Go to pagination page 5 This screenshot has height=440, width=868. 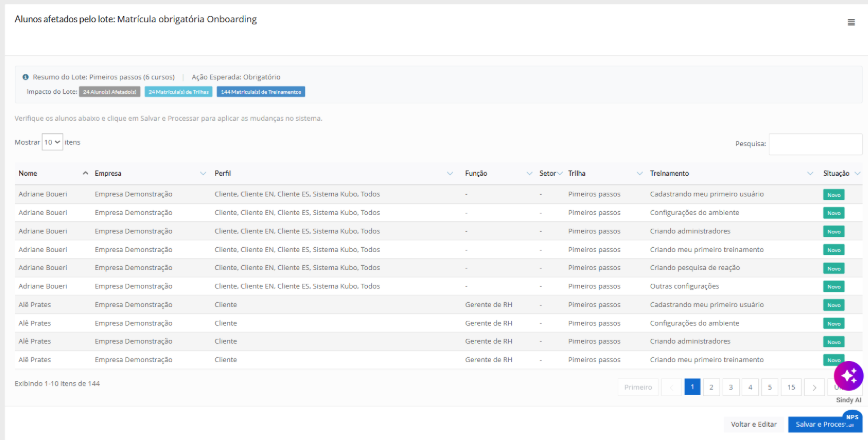tap(769, 387)
